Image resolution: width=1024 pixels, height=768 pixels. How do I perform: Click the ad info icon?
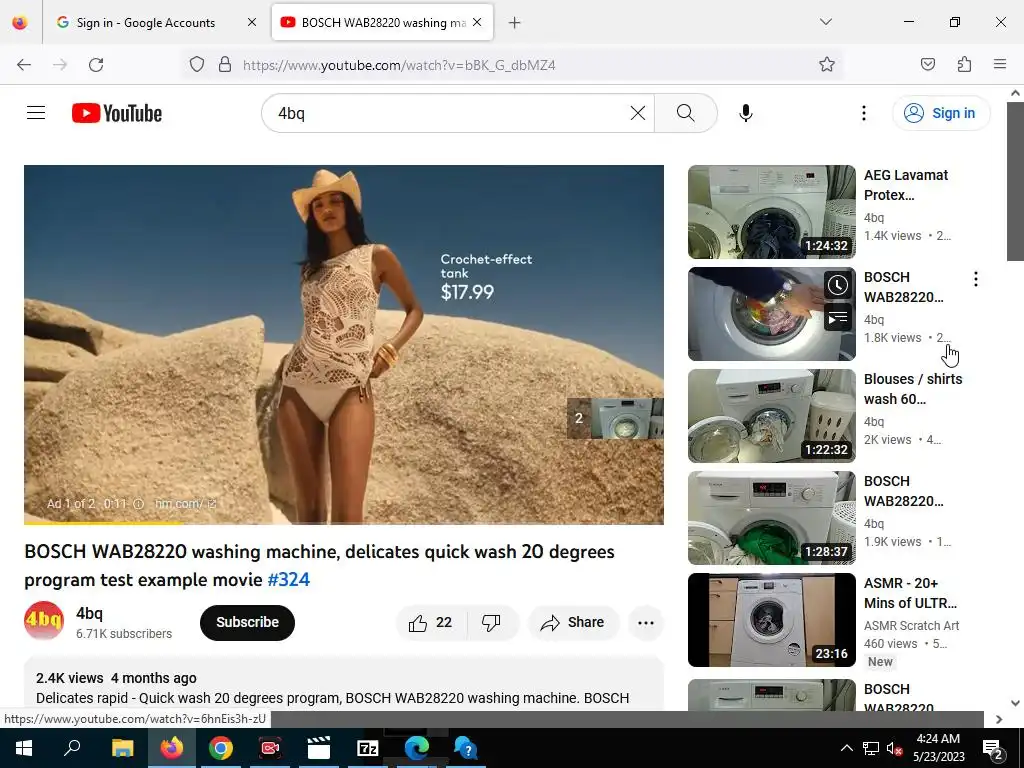pyautogui.click(x=138, y=504)
